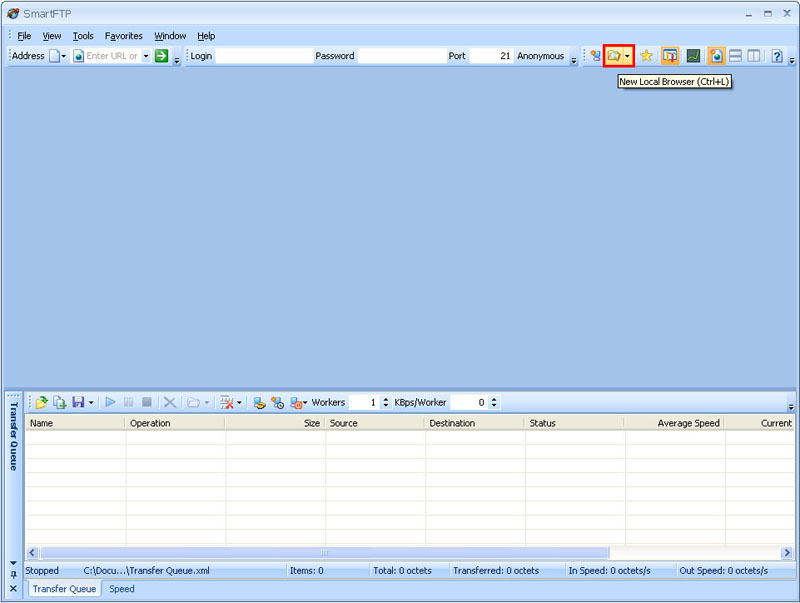The width and height of the screenshot is (800, 603).
Task: Click the KBps/Worker value field
Action: tap(469, 403)
